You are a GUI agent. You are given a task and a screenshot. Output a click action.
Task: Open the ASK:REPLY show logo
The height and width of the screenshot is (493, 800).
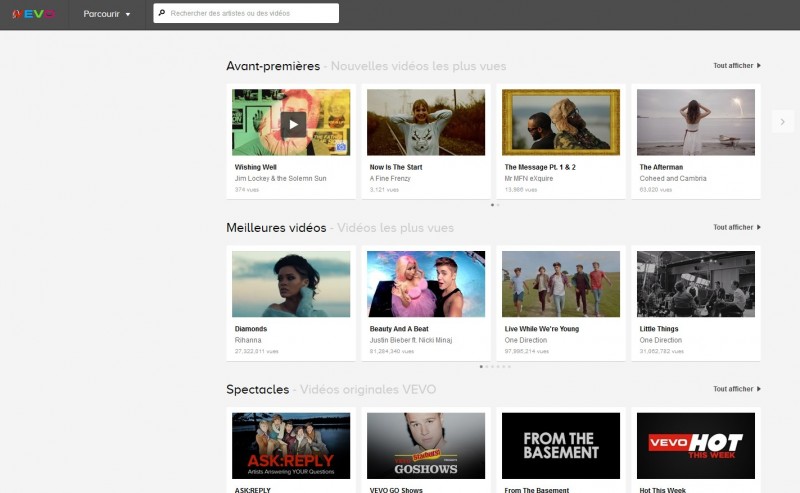[291, 446]
